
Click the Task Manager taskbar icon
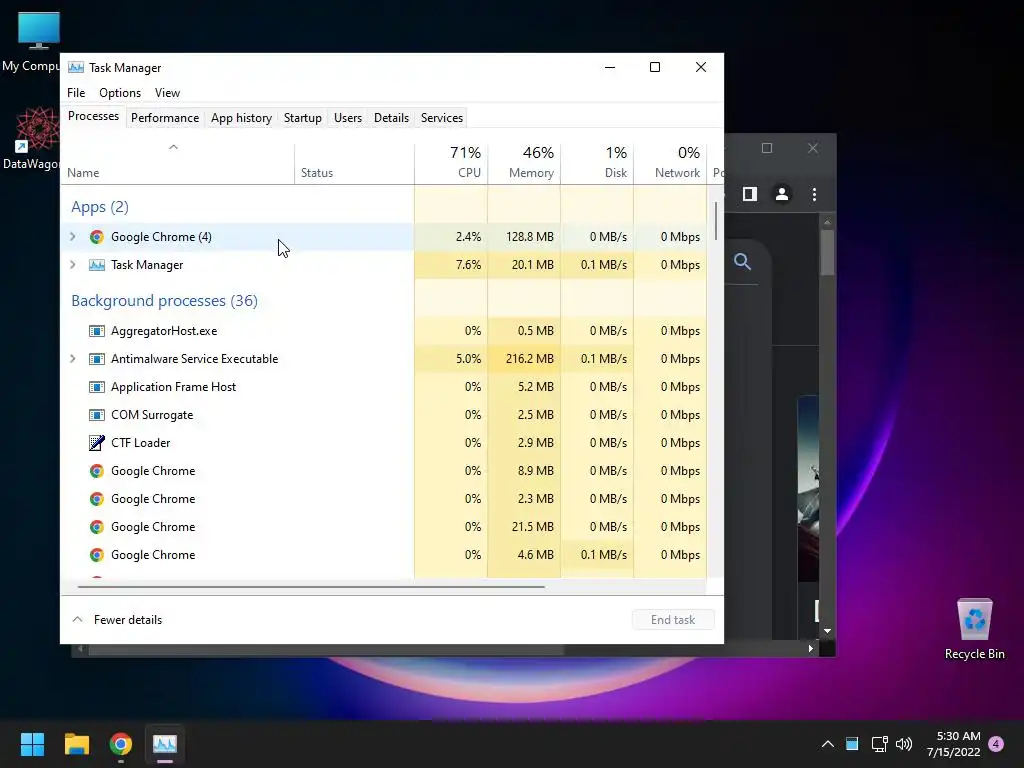pos(165,744)
